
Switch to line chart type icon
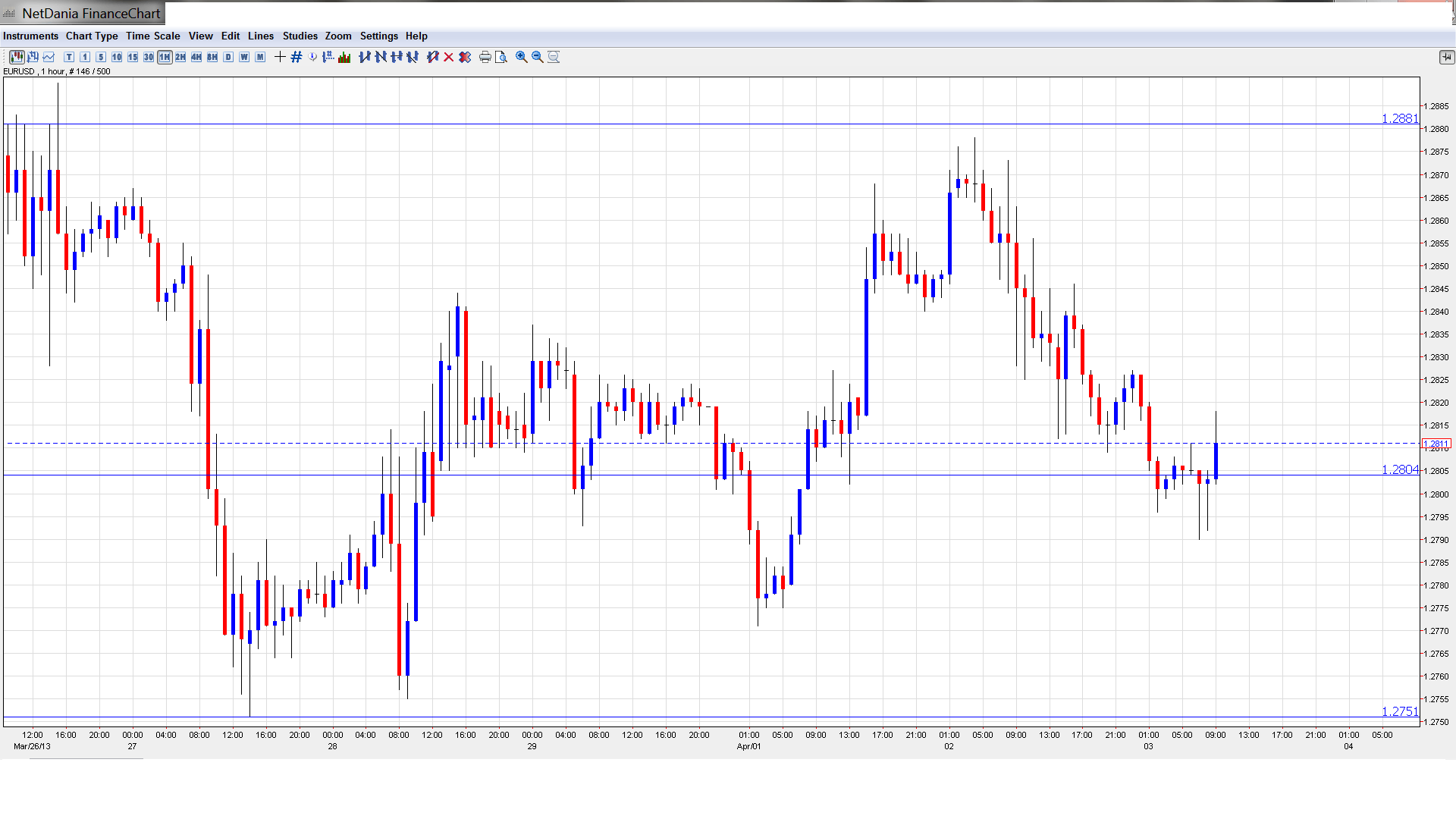49,57
